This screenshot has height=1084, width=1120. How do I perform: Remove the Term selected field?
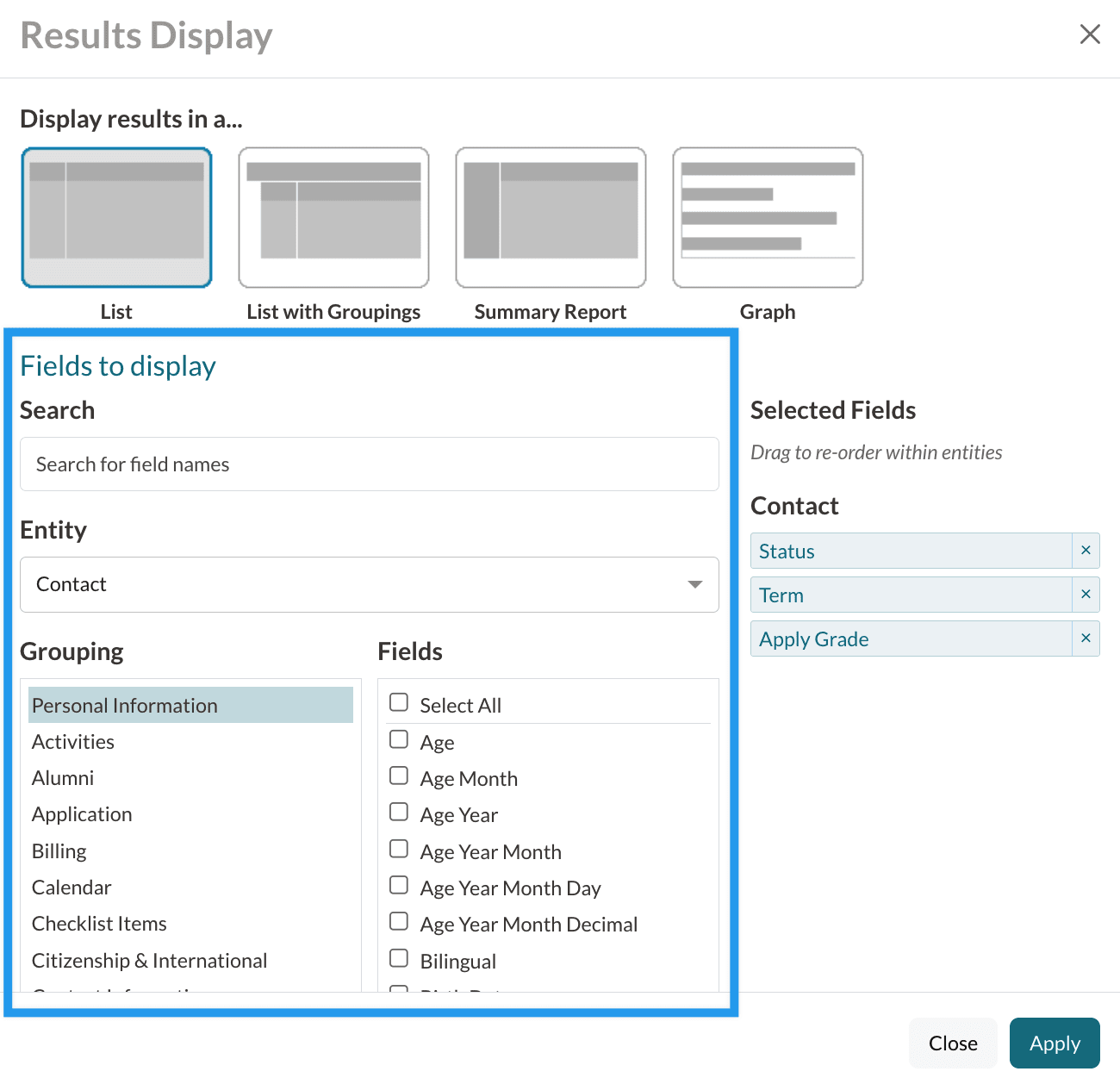tap(1086, 595)
